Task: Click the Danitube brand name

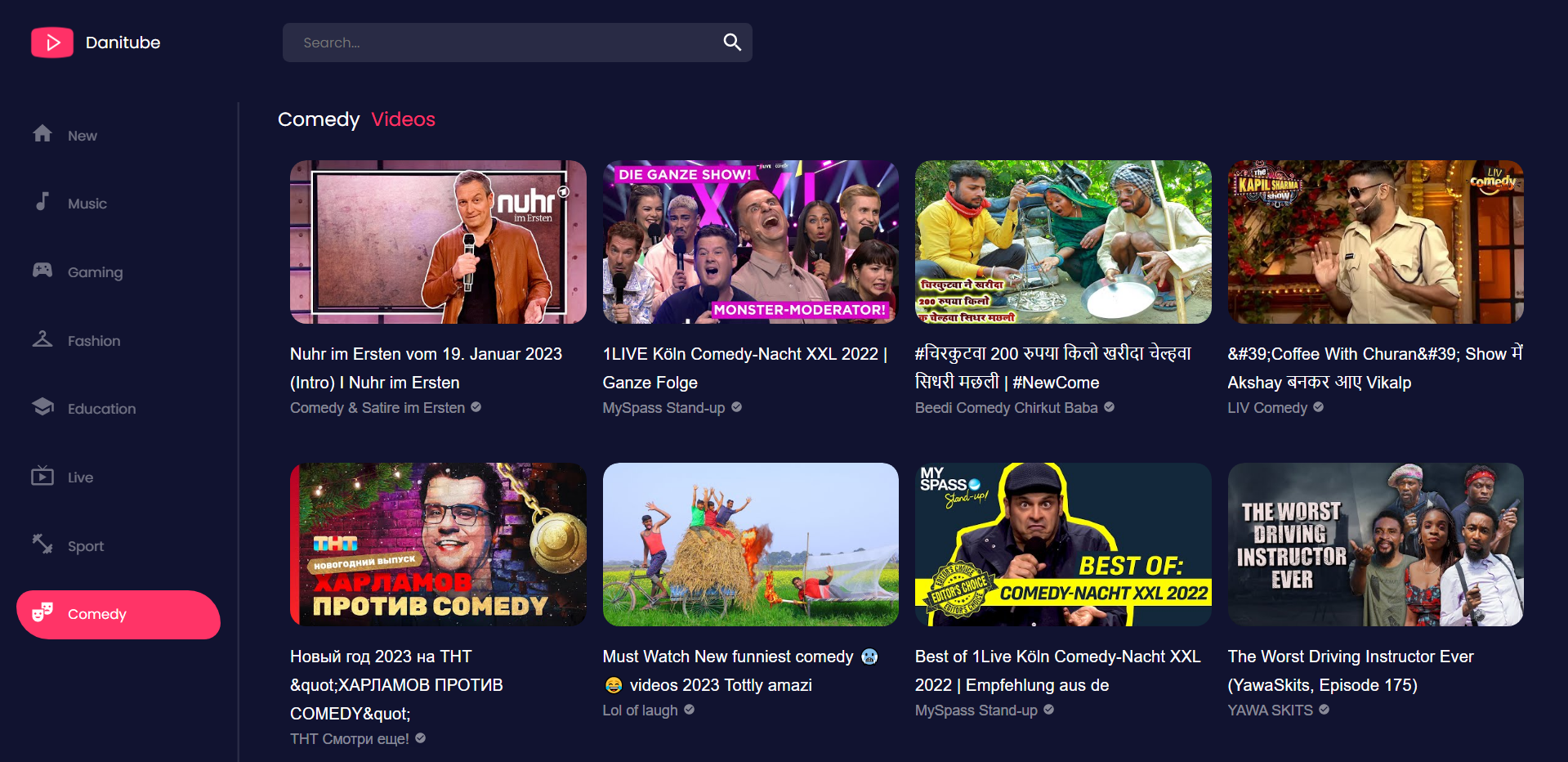Action: click(x=123, y=43)
